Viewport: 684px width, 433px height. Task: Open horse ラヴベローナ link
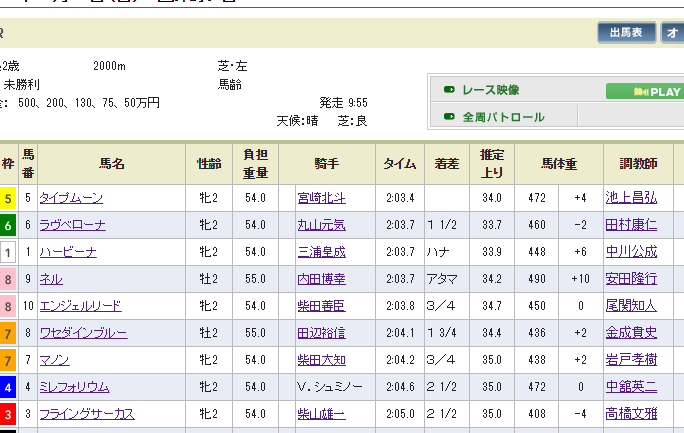72,225
